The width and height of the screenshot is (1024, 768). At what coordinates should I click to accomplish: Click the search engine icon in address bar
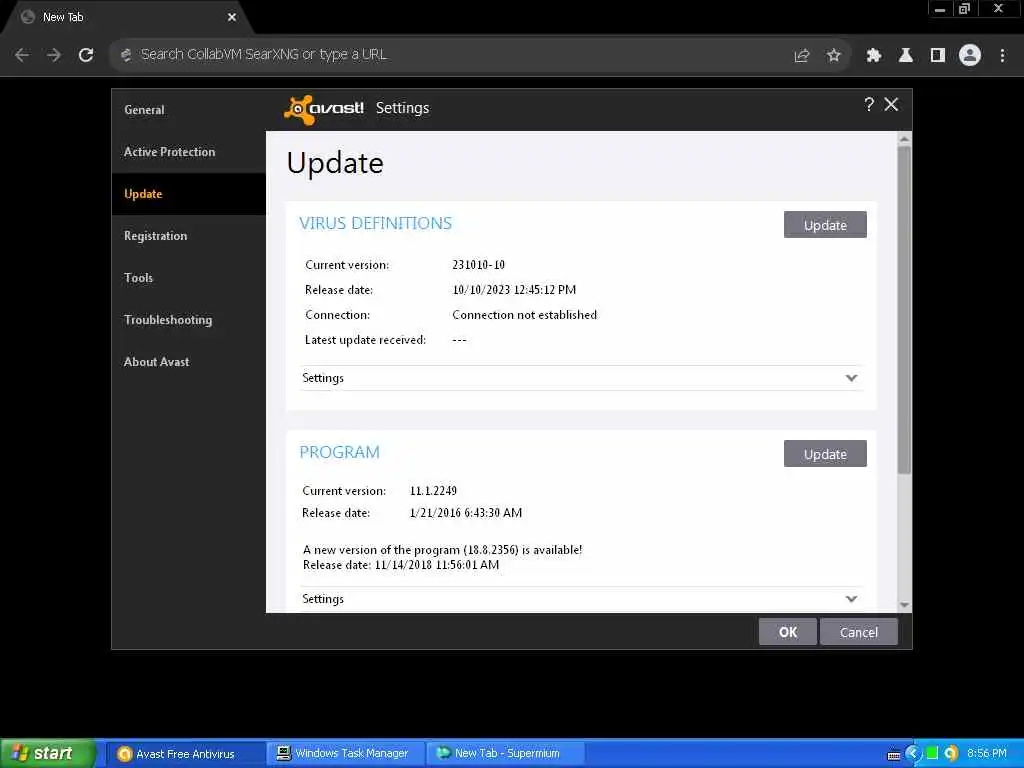click(x=126, y=55)
